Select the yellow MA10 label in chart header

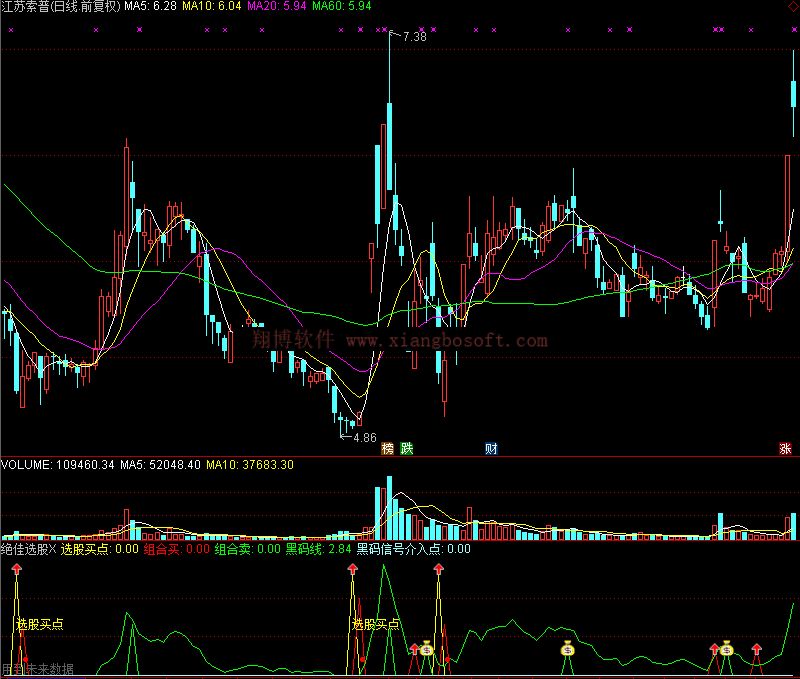click(x=210, y=7)
